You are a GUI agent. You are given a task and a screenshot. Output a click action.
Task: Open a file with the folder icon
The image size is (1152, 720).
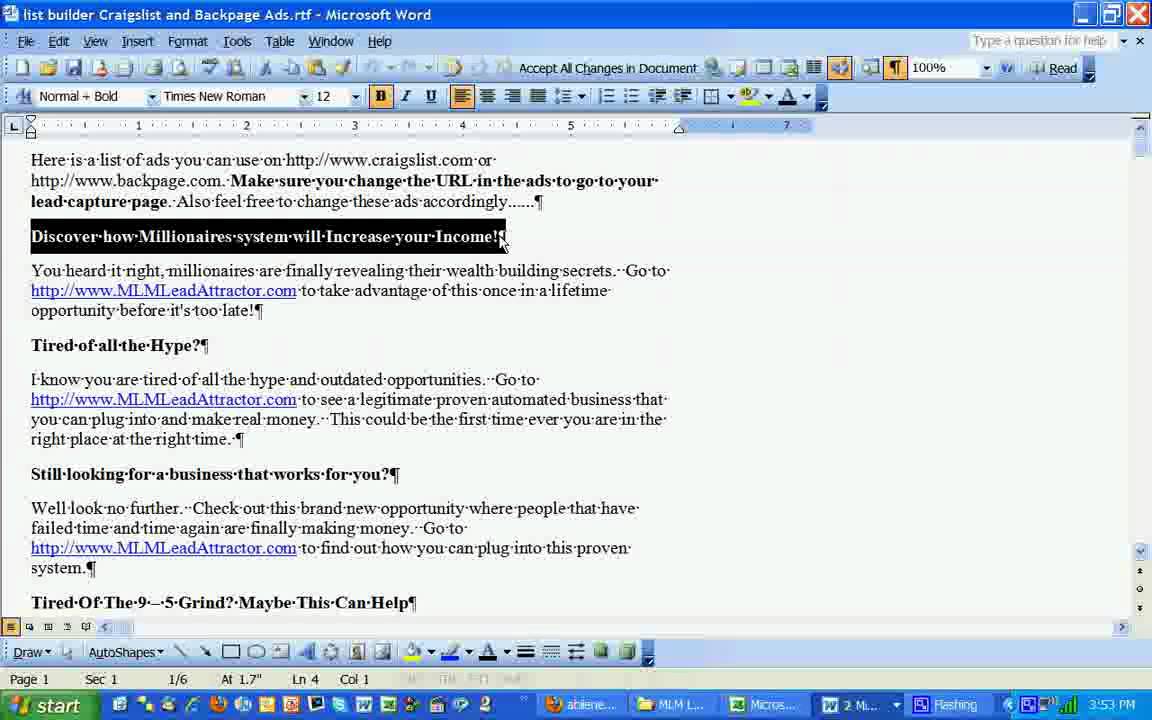tap(48, 68)
